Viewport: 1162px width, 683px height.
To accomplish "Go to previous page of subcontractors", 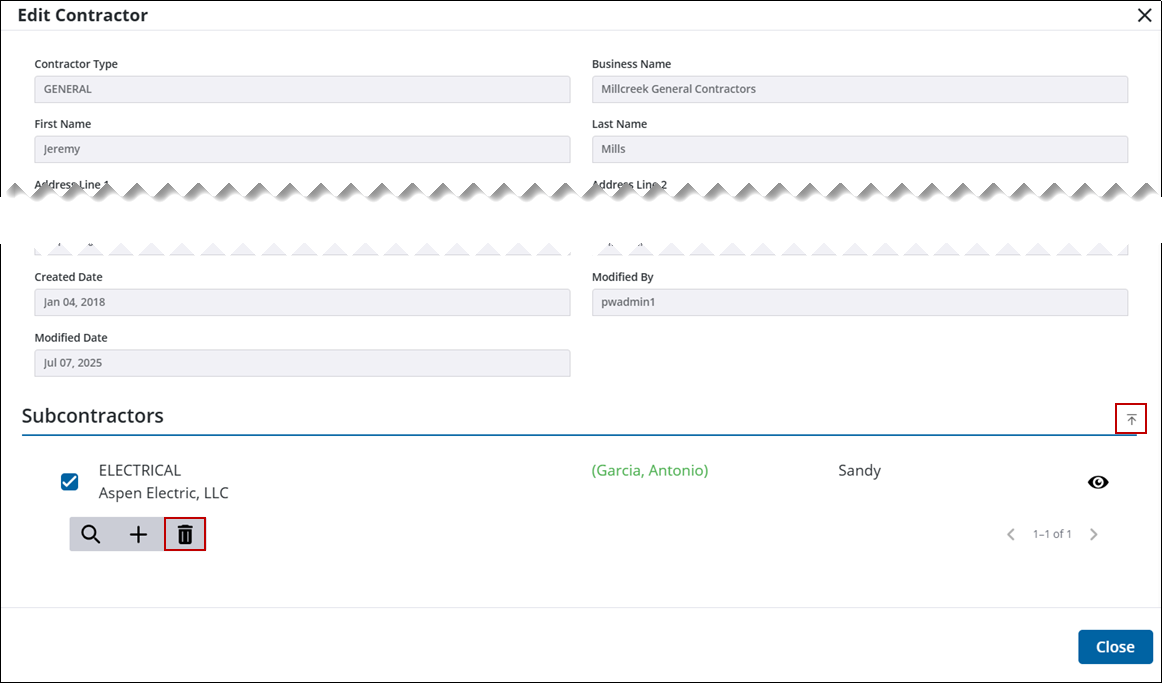I will 1011,534.
